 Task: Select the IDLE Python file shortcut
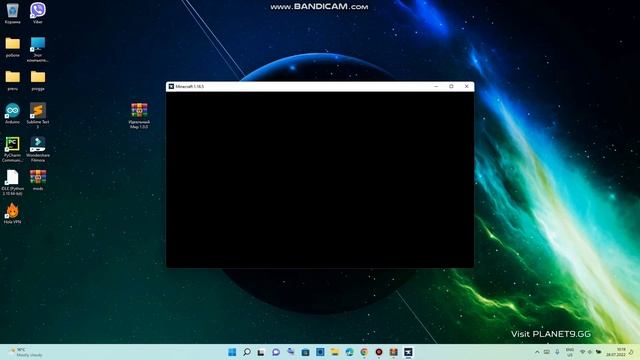coord(12,182)
